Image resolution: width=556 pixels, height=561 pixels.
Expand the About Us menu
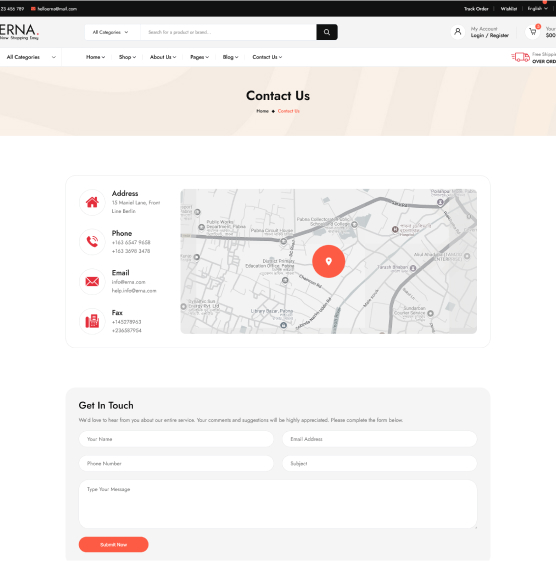[x=163, y=57]
